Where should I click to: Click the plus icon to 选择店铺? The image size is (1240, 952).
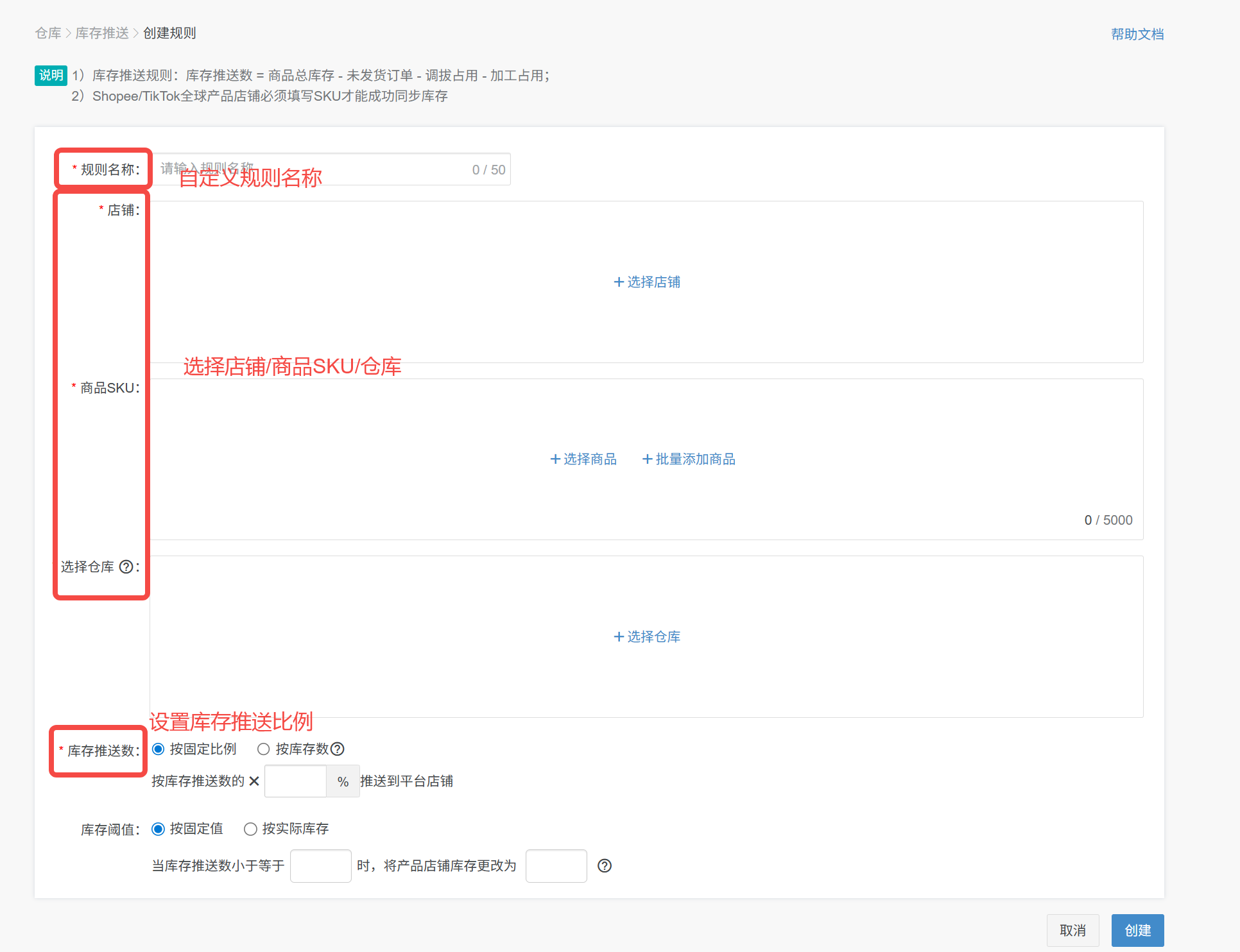tap(619, 282)
